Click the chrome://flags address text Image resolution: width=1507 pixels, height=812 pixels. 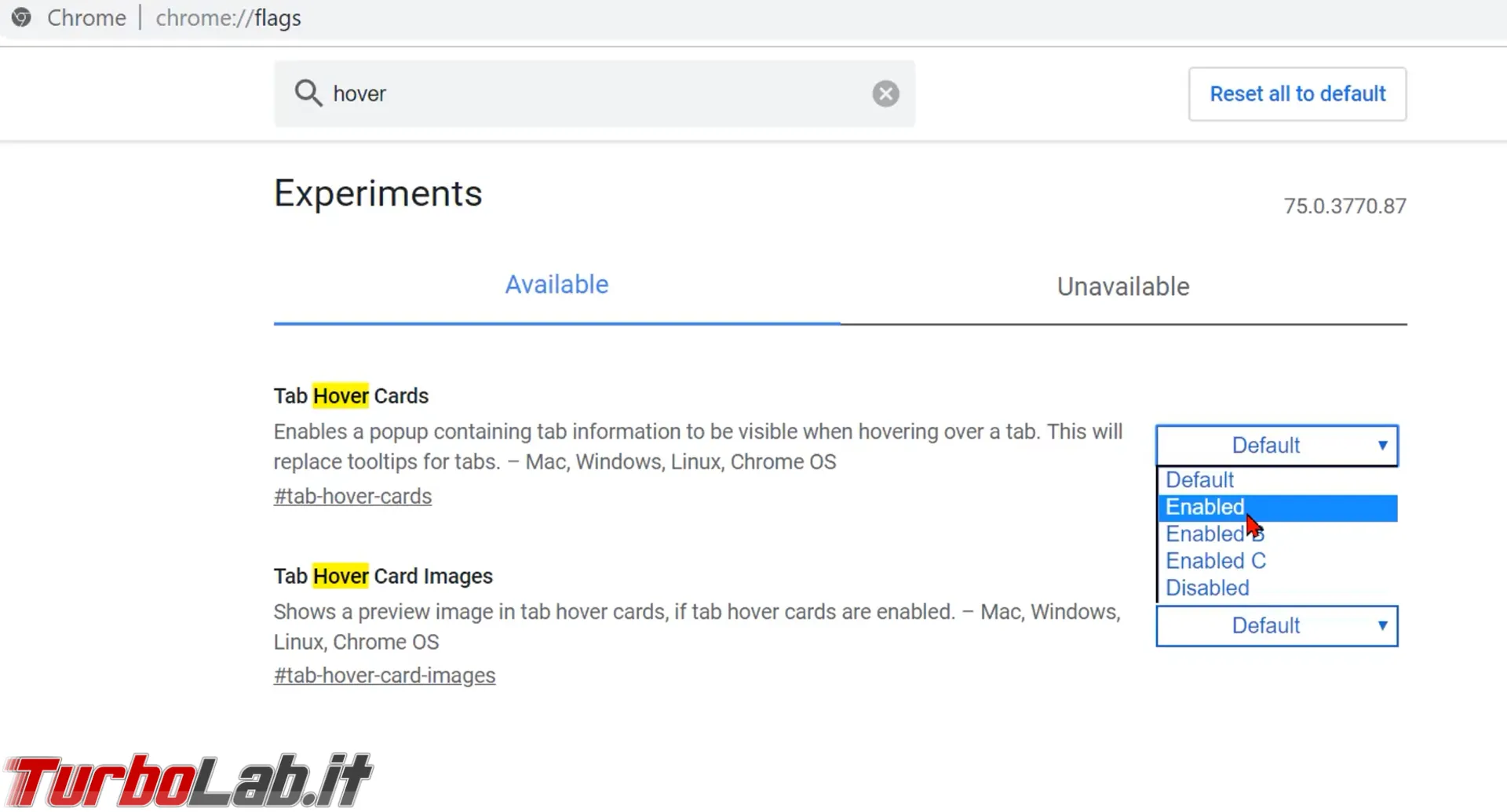pyautogui.click(x=228, y=18)
